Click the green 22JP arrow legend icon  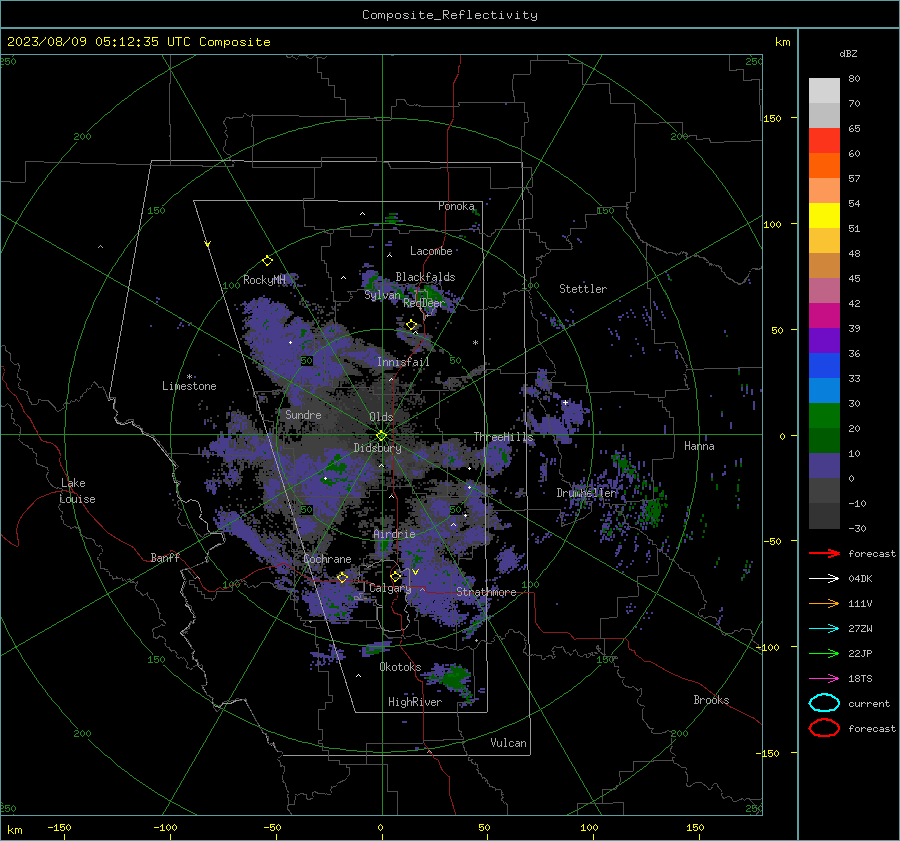[824, 653]
